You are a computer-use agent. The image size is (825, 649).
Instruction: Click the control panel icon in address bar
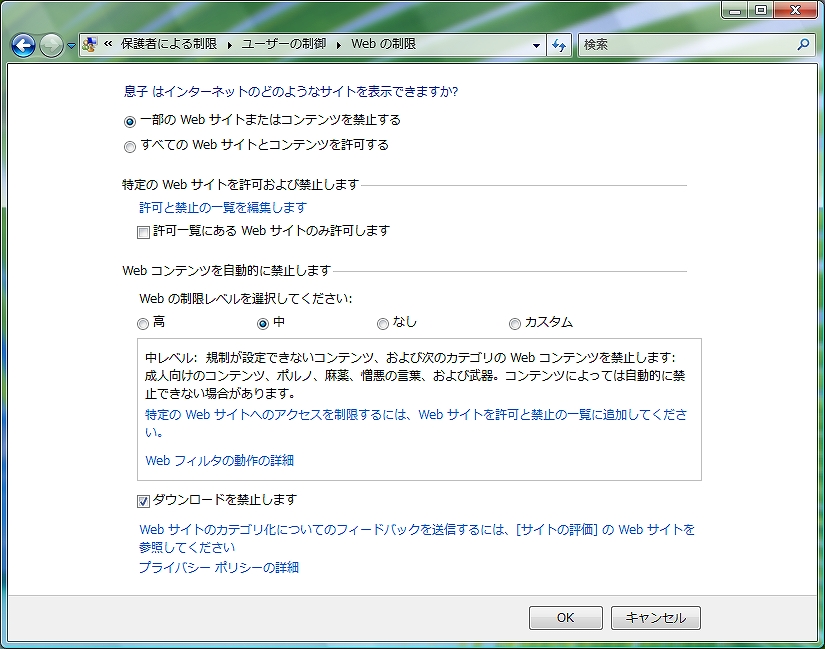pos(90,45)
